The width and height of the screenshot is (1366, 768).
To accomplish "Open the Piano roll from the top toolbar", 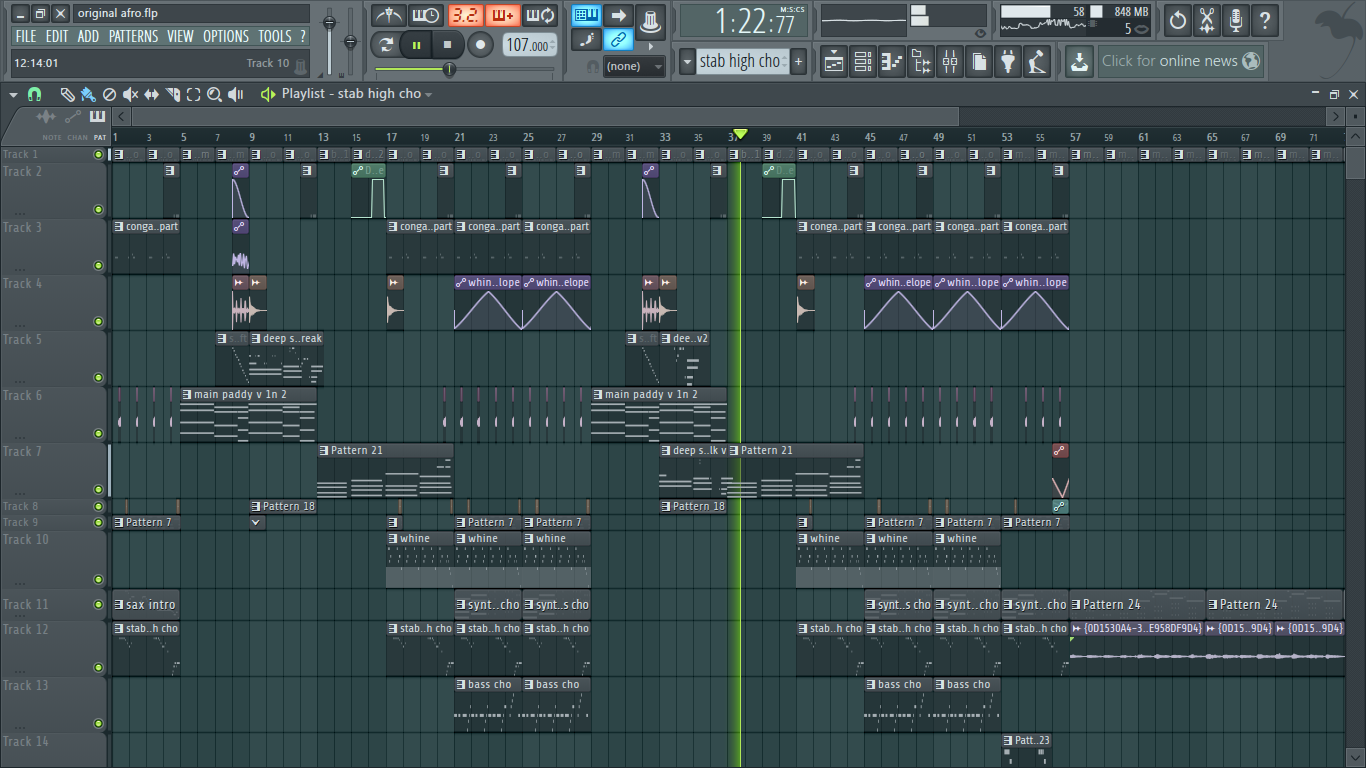I will tap(890, 61).
